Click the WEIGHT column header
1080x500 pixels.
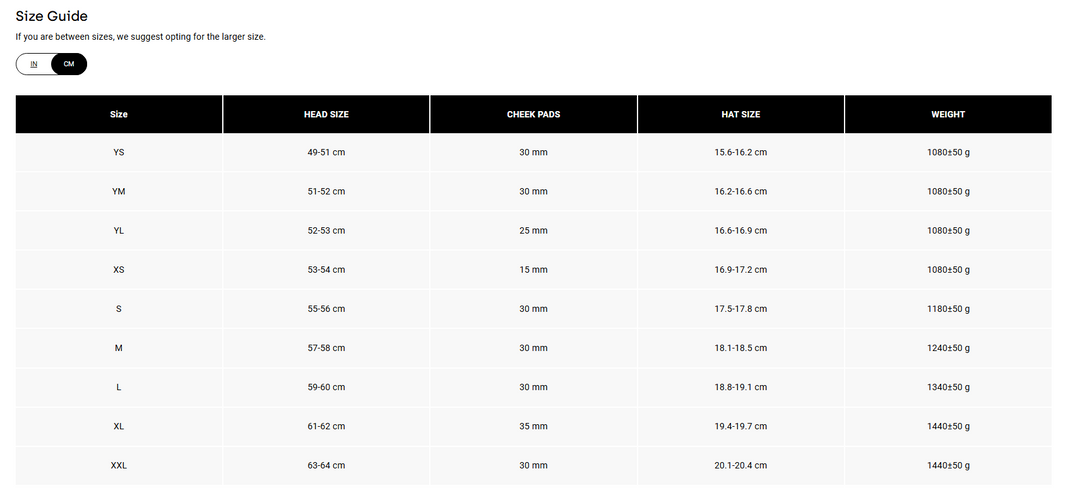pyautogui.click(x=948, y=114)
